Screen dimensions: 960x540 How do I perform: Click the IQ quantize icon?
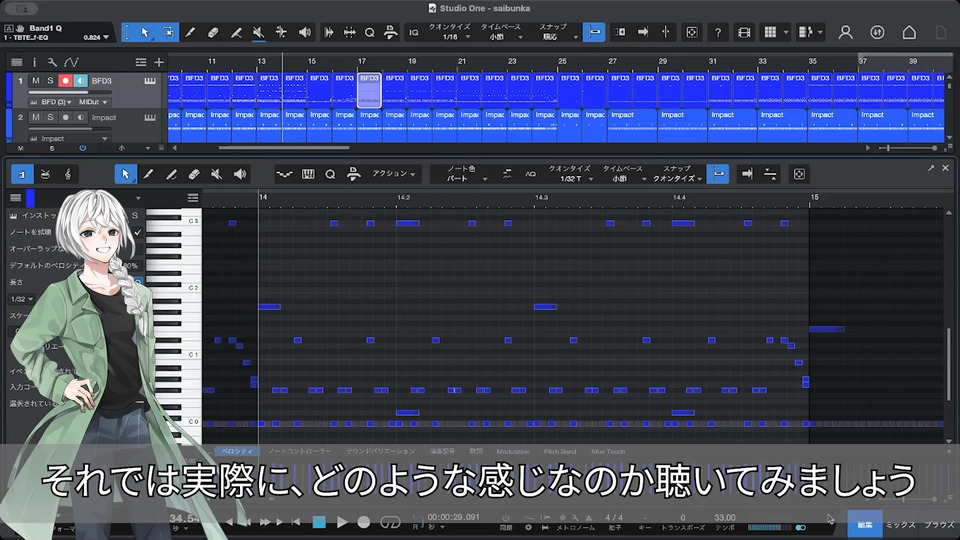(414, 32)
